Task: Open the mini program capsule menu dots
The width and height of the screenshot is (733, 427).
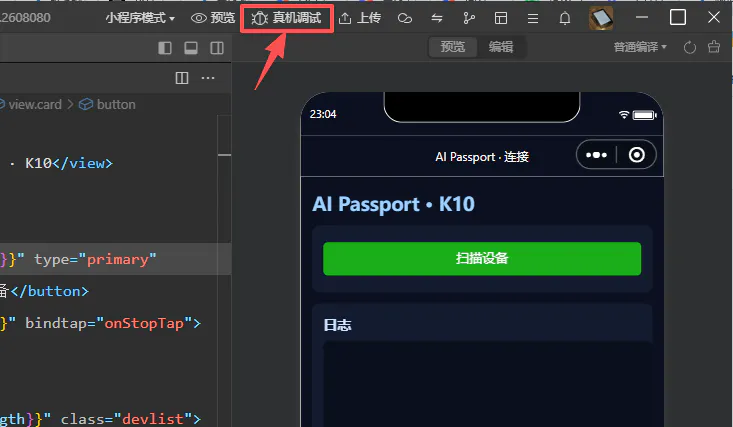Action: coord(596,155)
